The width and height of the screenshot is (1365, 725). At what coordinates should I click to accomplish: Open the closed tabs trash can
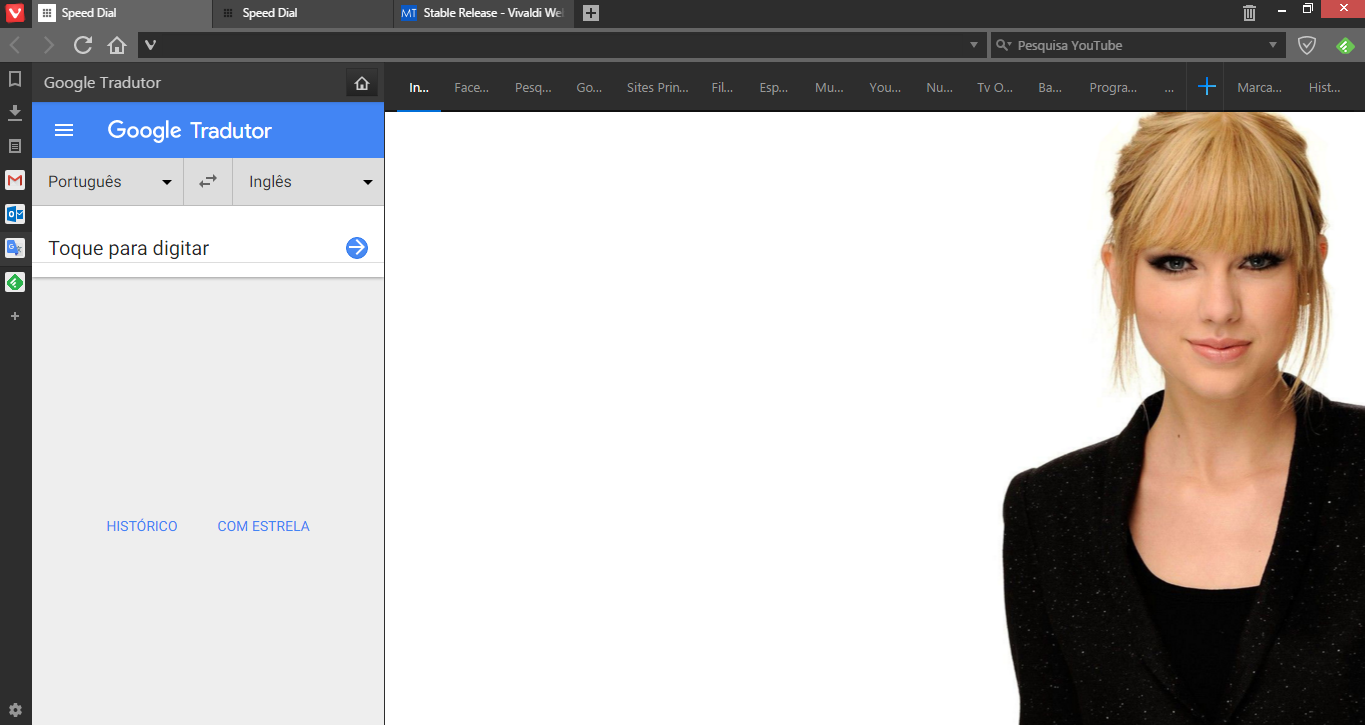(x=1249, y=13)
